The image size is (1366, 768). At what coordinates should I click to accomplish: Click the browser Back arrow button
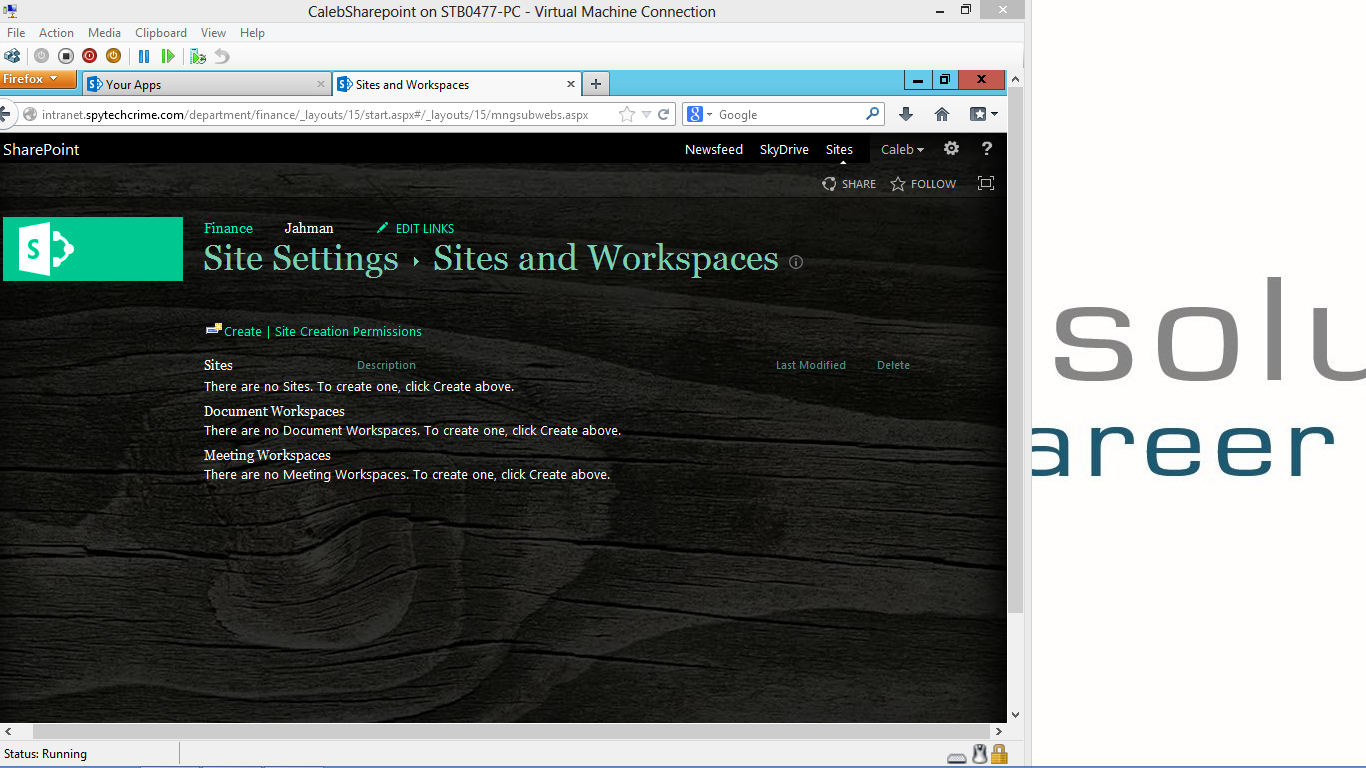click(x=5, y=114)
